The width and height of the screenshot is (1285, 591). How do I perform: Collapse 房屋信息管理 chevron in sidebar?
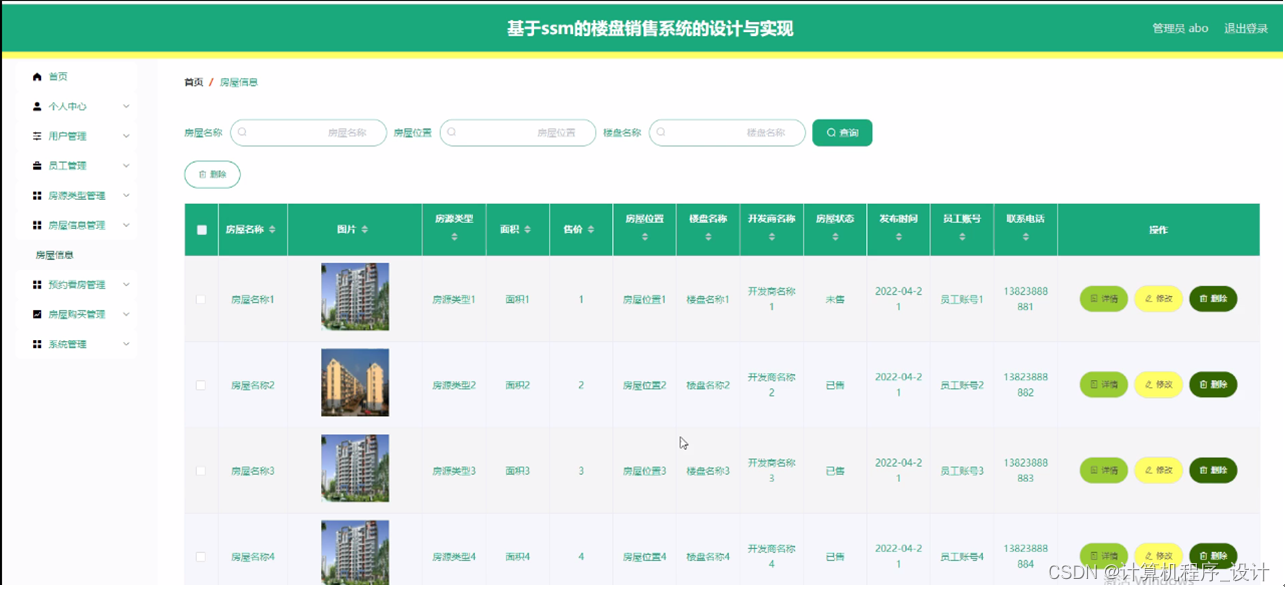(x=126, y=225)
